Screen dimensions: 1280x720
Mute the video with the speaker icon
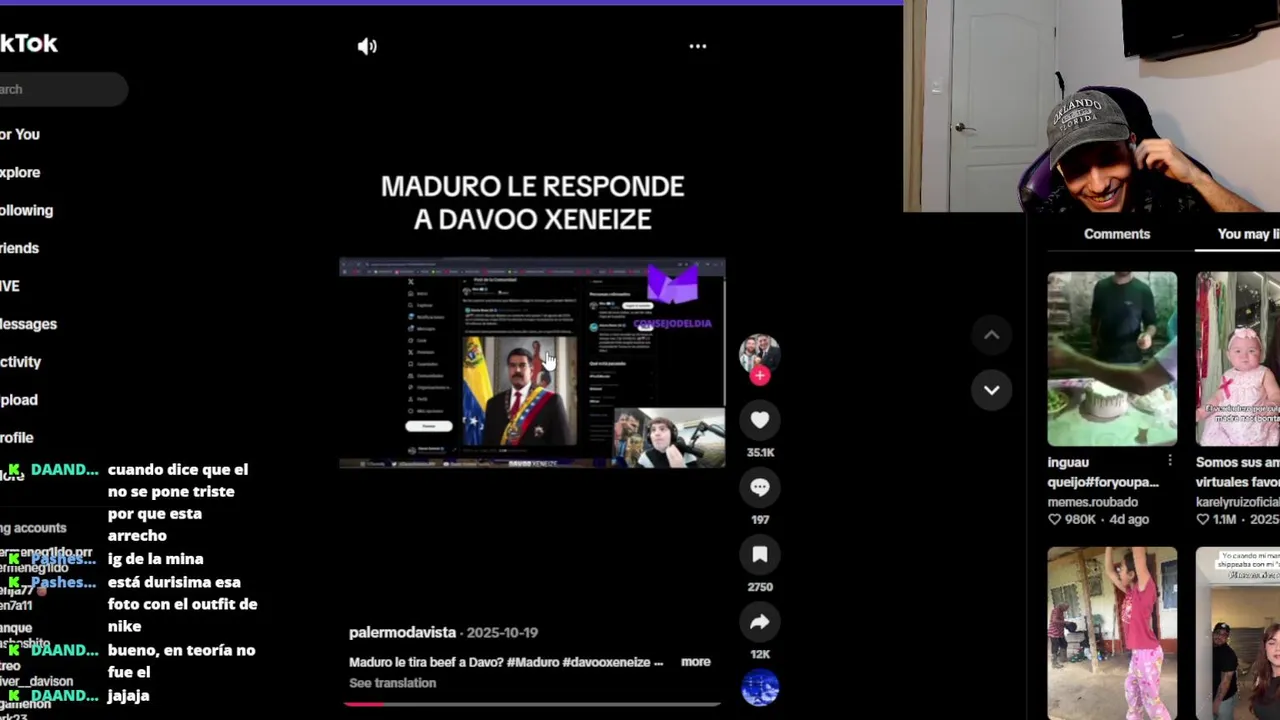(367, 46)
